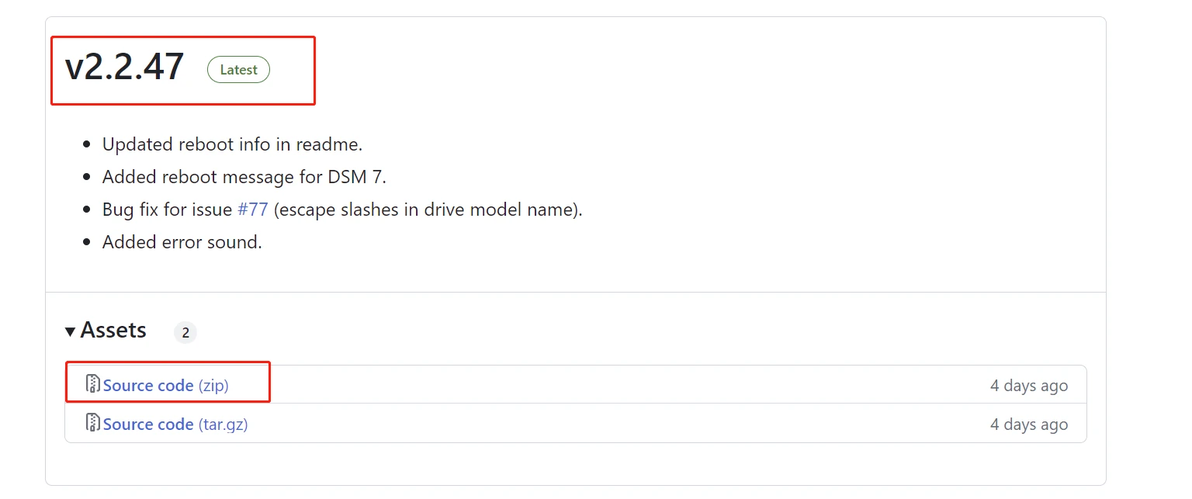Click "4 days ago" on the tar.gz row
1192x499 pixels.
point(1028,424)
